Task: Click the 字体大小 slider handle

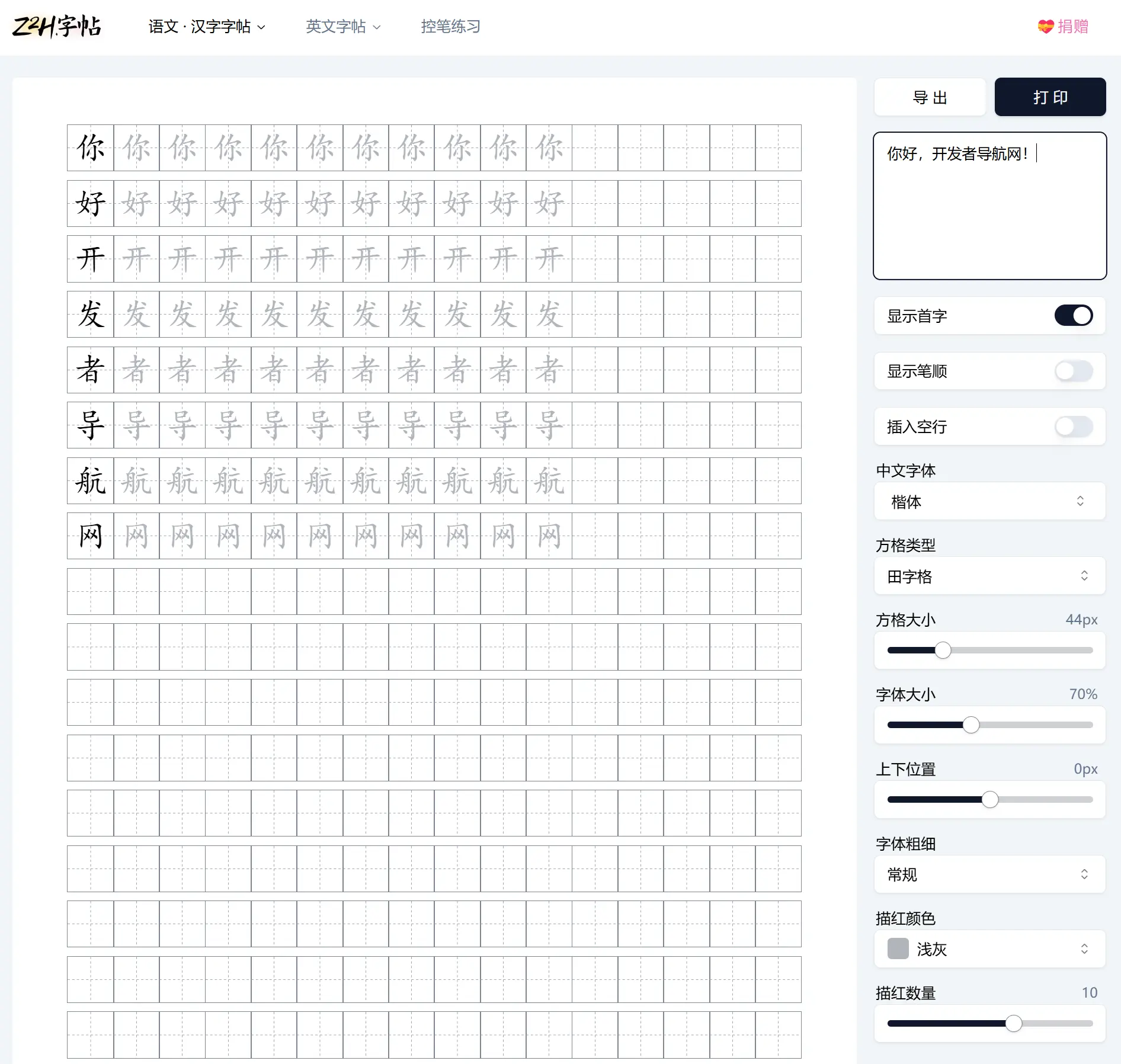Action: [971, 725]
